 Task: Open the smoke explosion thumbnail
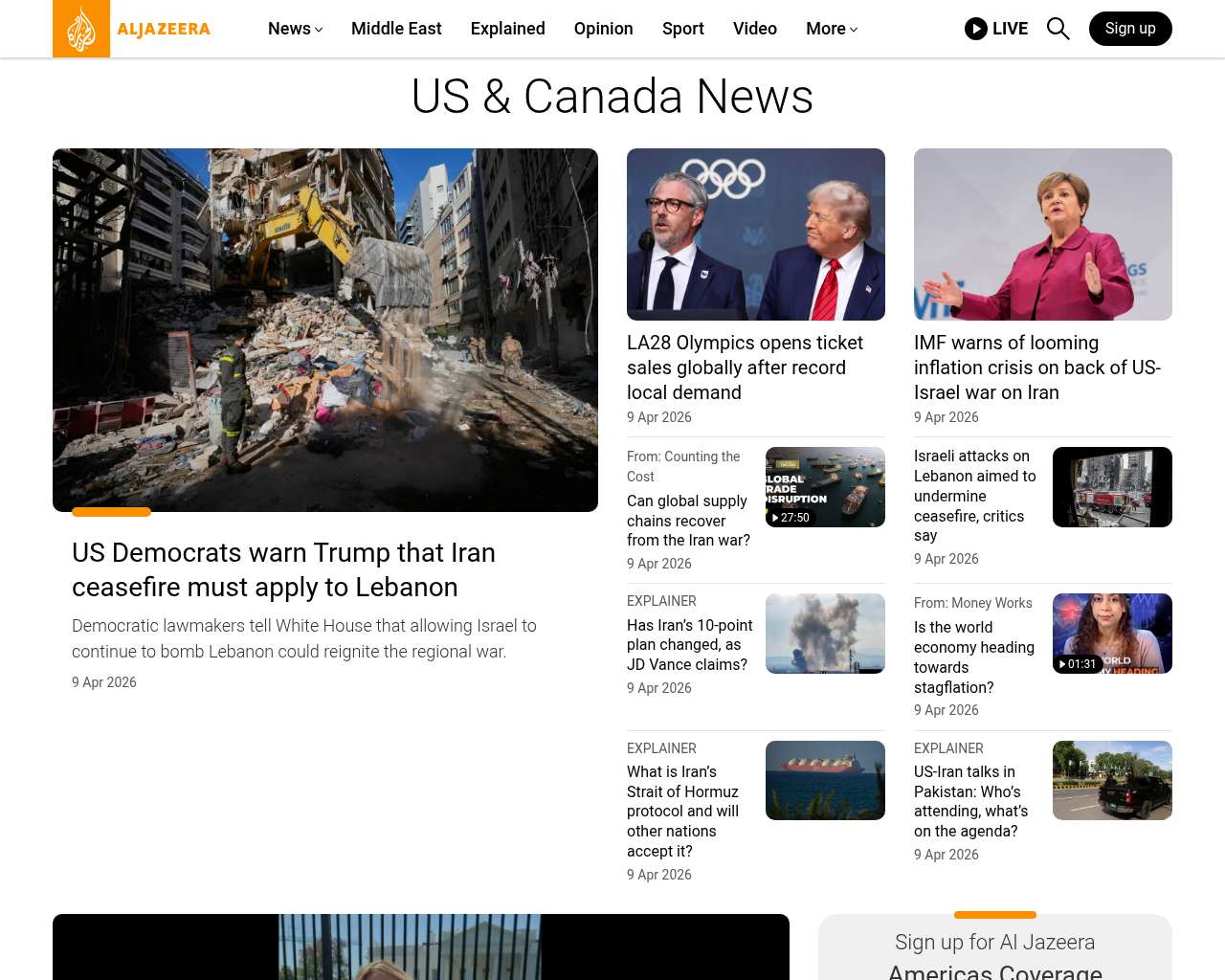click(x=825, y=634)
